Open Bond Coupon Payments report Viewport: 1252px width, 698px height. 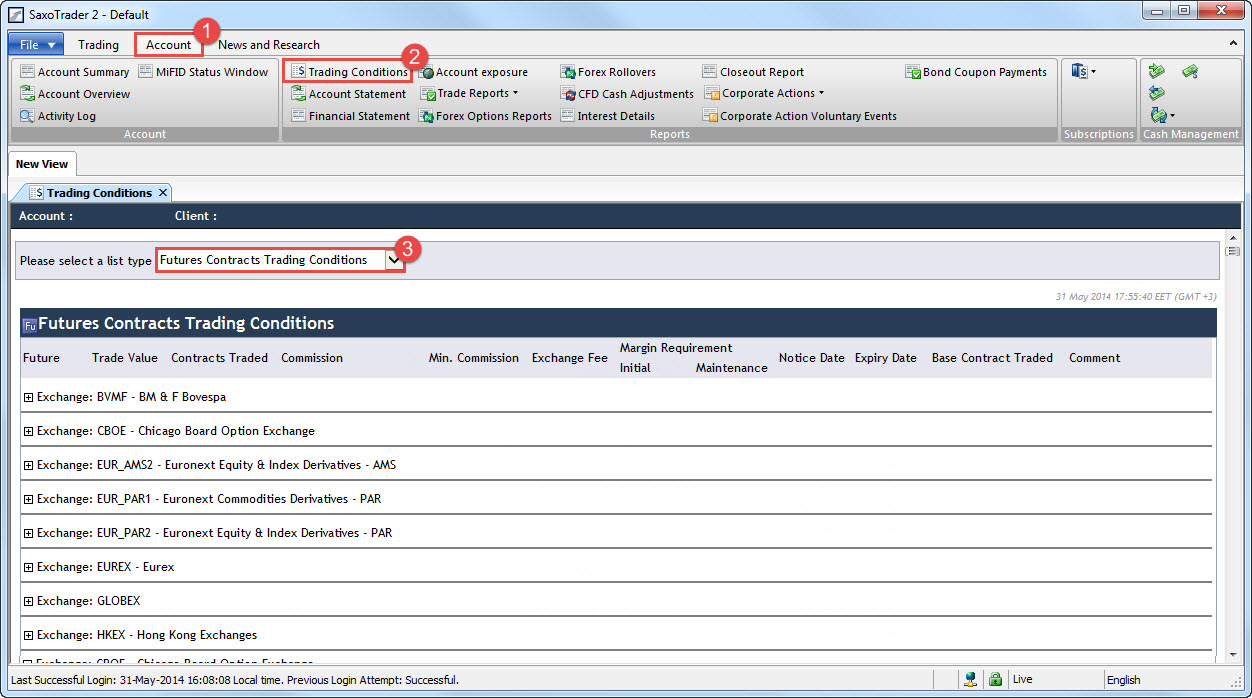976,72
